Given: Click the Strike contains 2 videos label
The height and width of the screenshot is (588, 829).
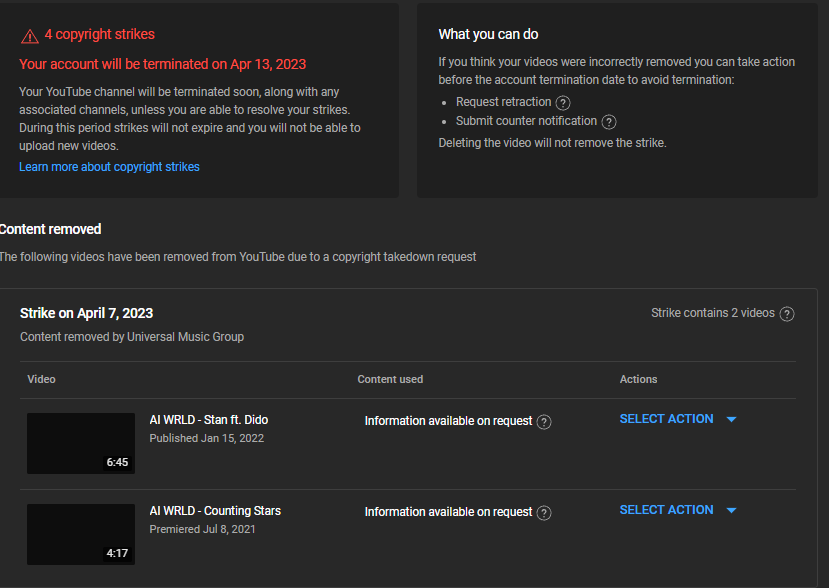Looking at the screenshot, I should pos(713,313).
